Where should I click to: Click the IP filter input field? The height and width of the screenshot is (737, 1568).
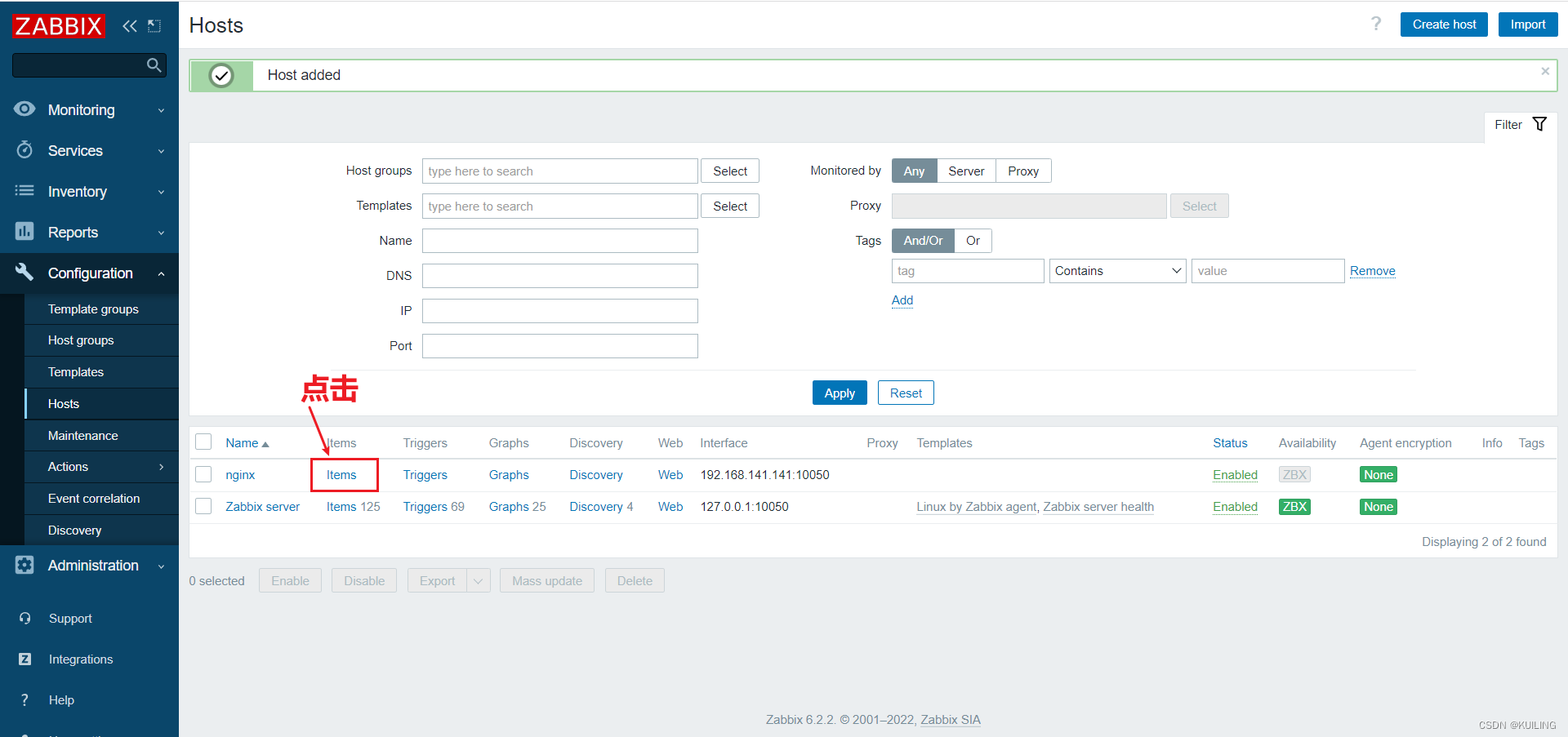point(560,311)
